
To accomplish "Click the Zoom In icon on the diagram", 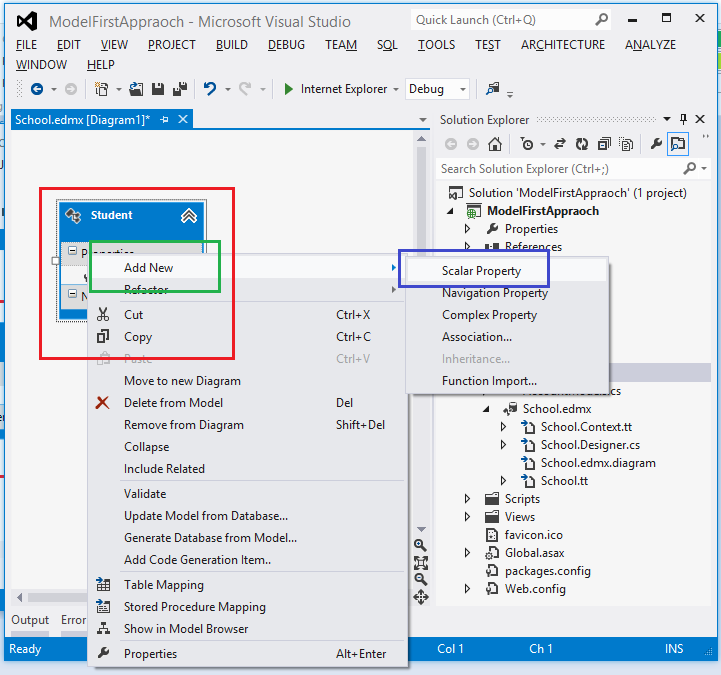I will point(420,545).
